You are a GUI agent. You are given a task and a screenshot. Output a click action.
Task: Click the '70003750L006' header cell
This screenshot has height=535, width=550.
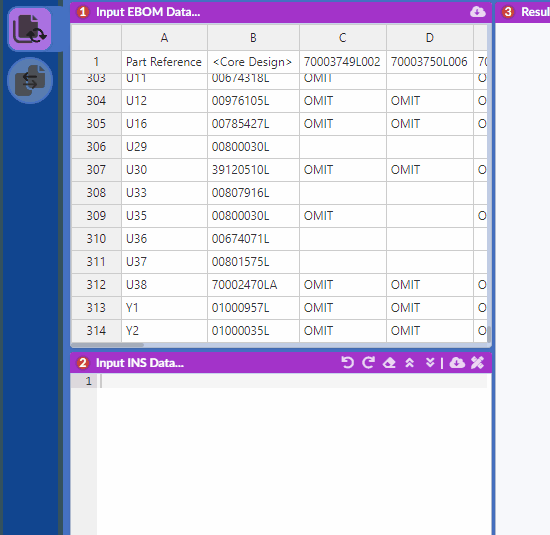pyautogui.click(x=430, y=62)
